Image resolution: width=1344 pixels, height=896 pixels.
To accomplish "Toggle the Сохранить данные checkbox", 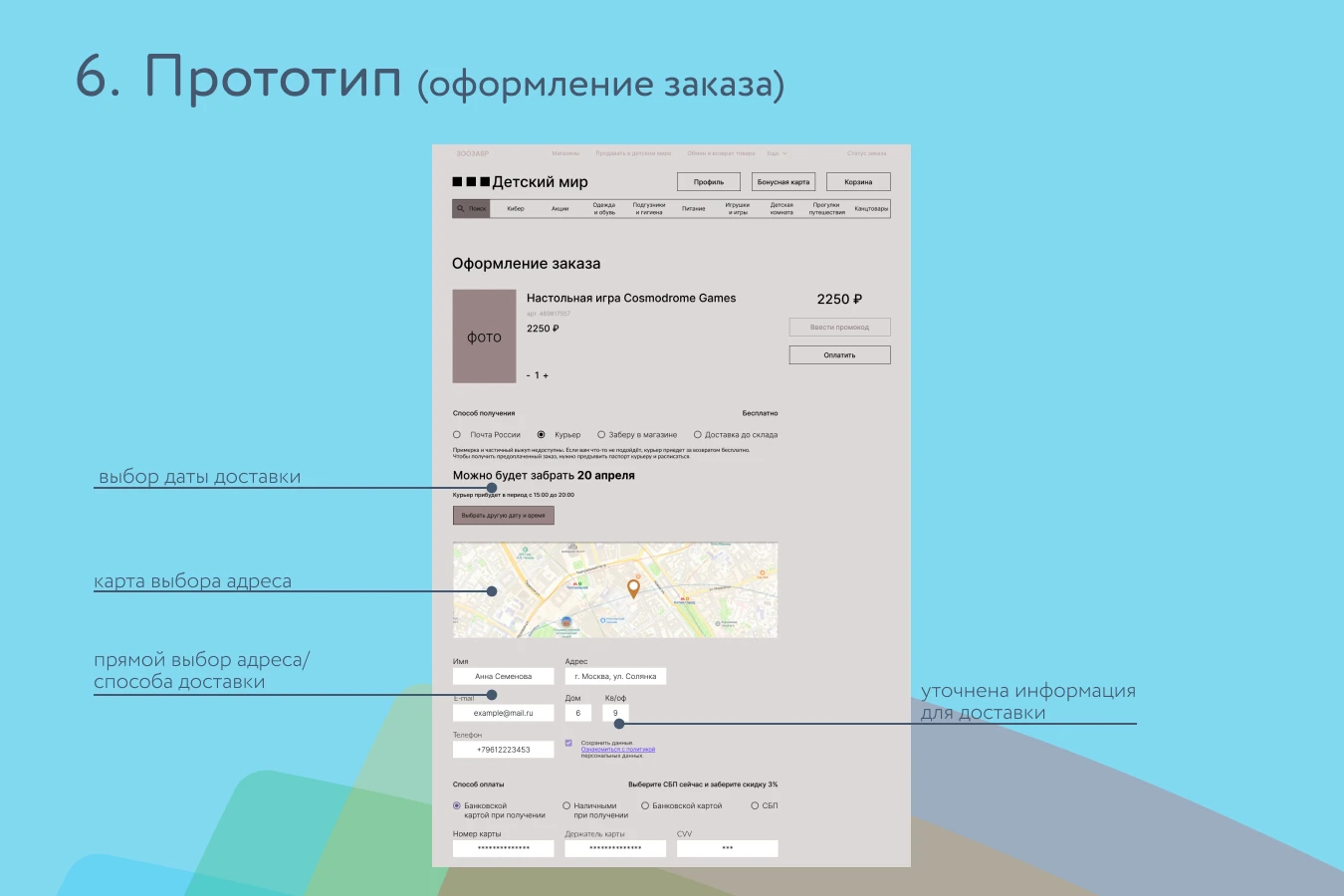I will [568, 744].
